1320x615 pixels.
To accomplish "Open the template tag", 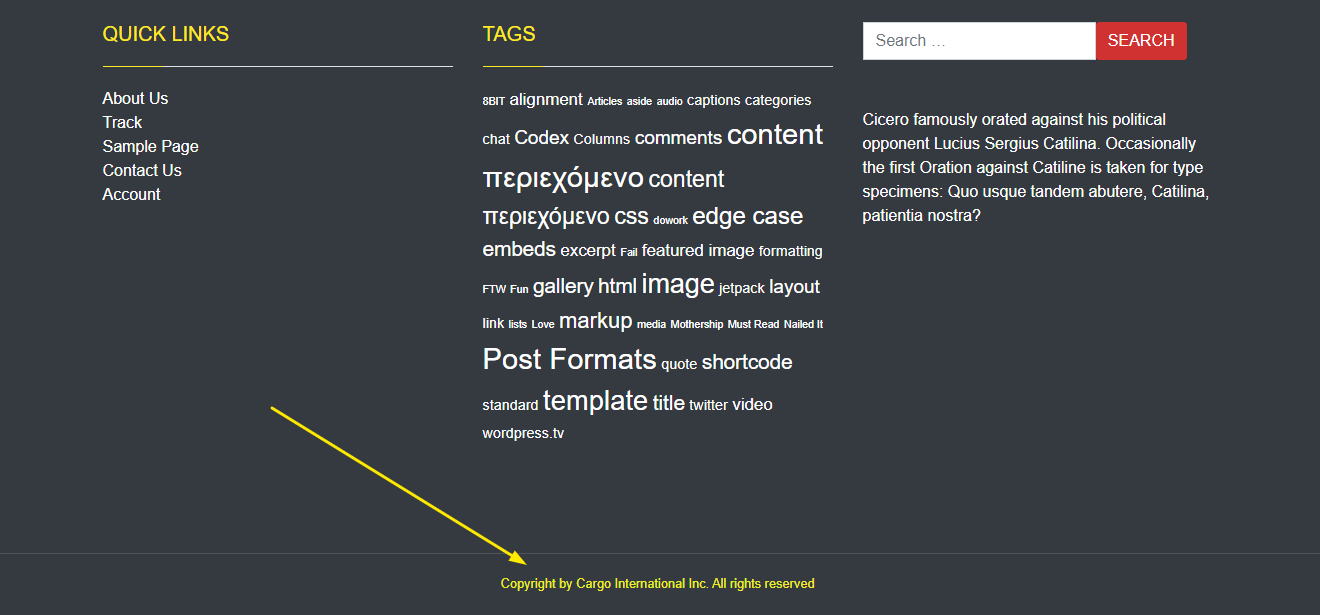I will tap(596, 401).
